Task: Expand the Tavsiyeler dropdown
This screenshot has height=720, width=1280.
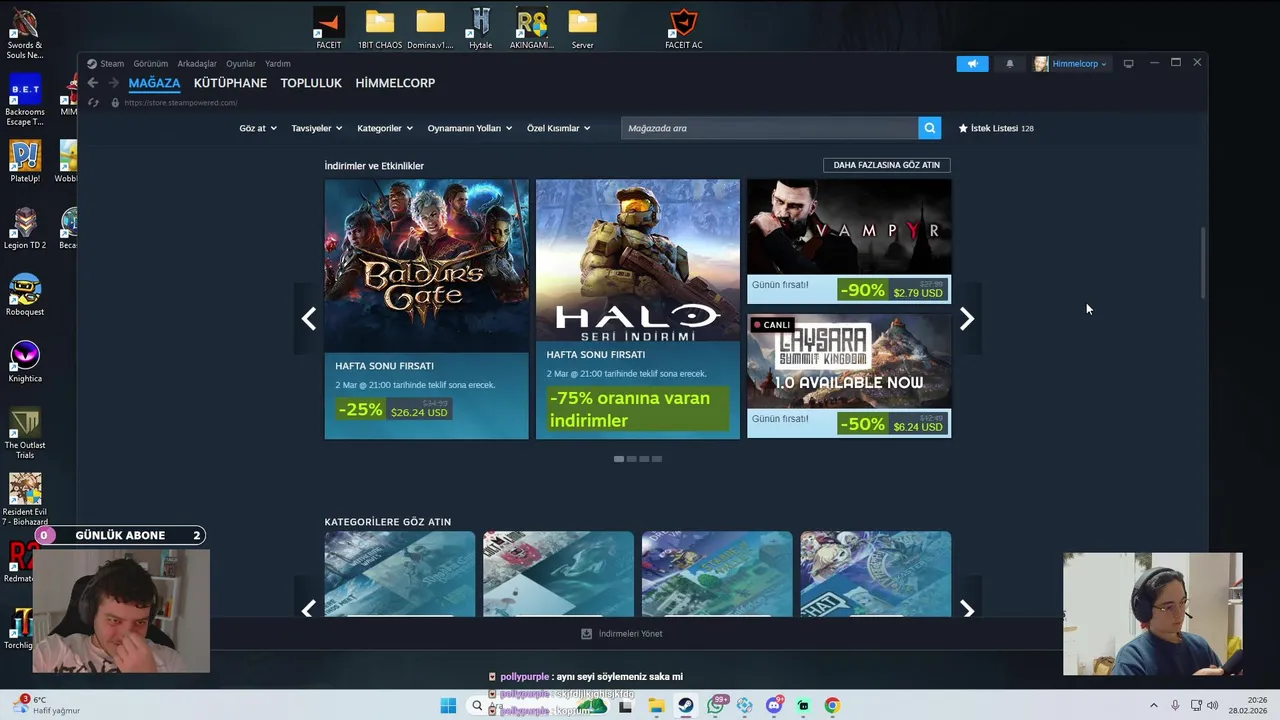Action: coord(317,128)
